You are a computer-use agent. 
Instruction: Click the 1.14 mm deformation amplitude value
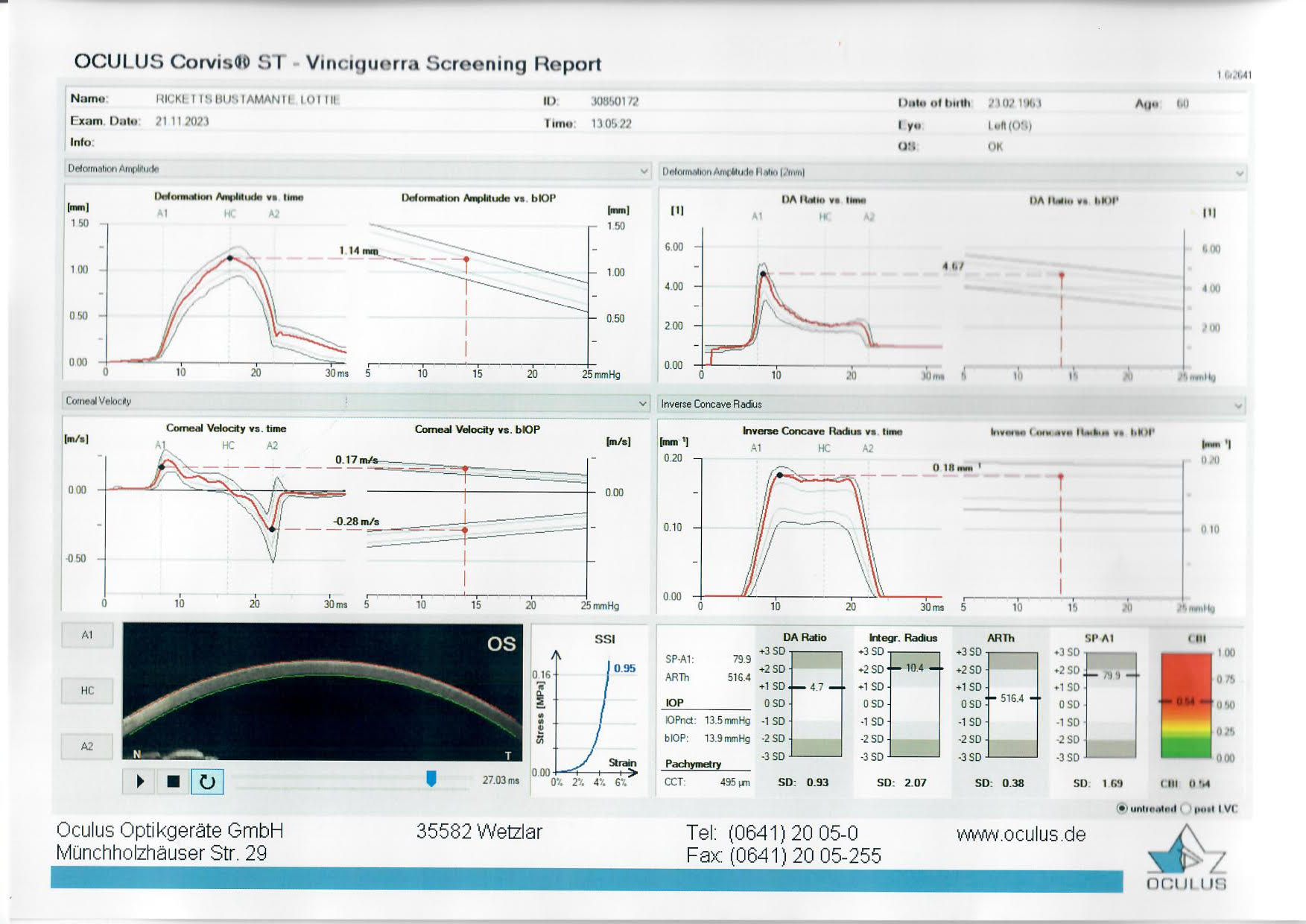(358, 250)
